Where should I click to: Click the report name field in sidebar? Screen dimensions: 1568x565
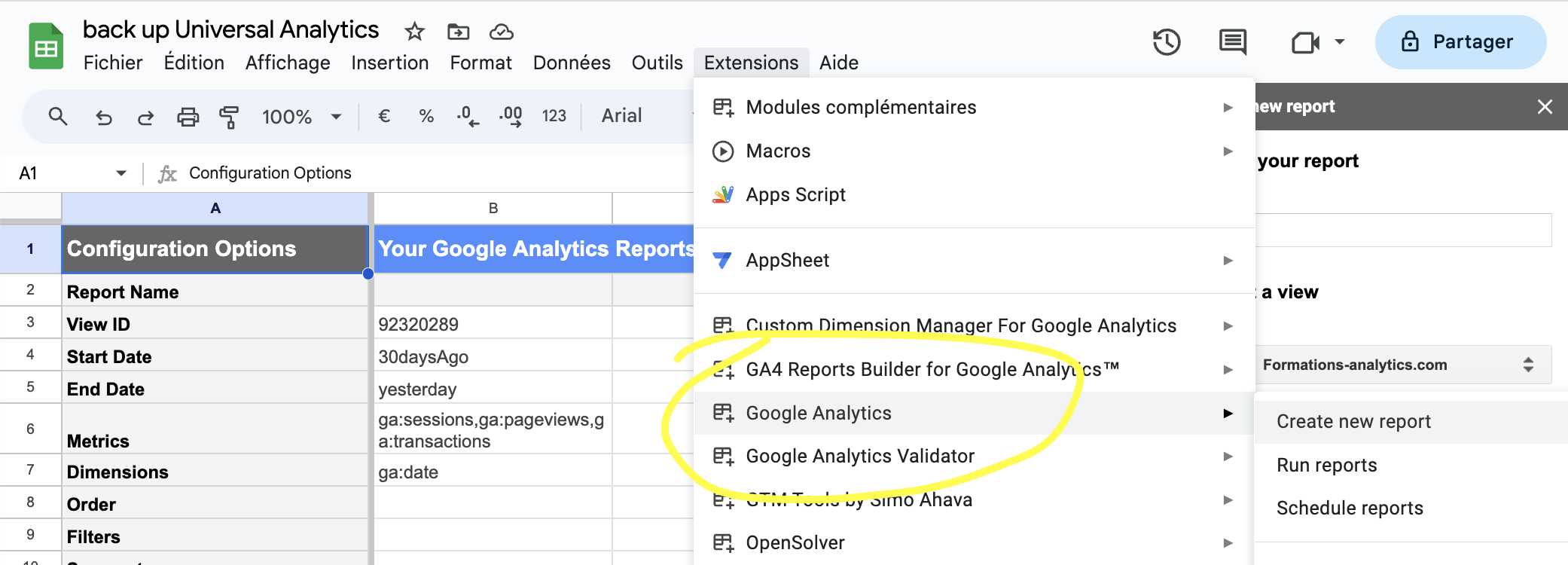click(1404, 230)
